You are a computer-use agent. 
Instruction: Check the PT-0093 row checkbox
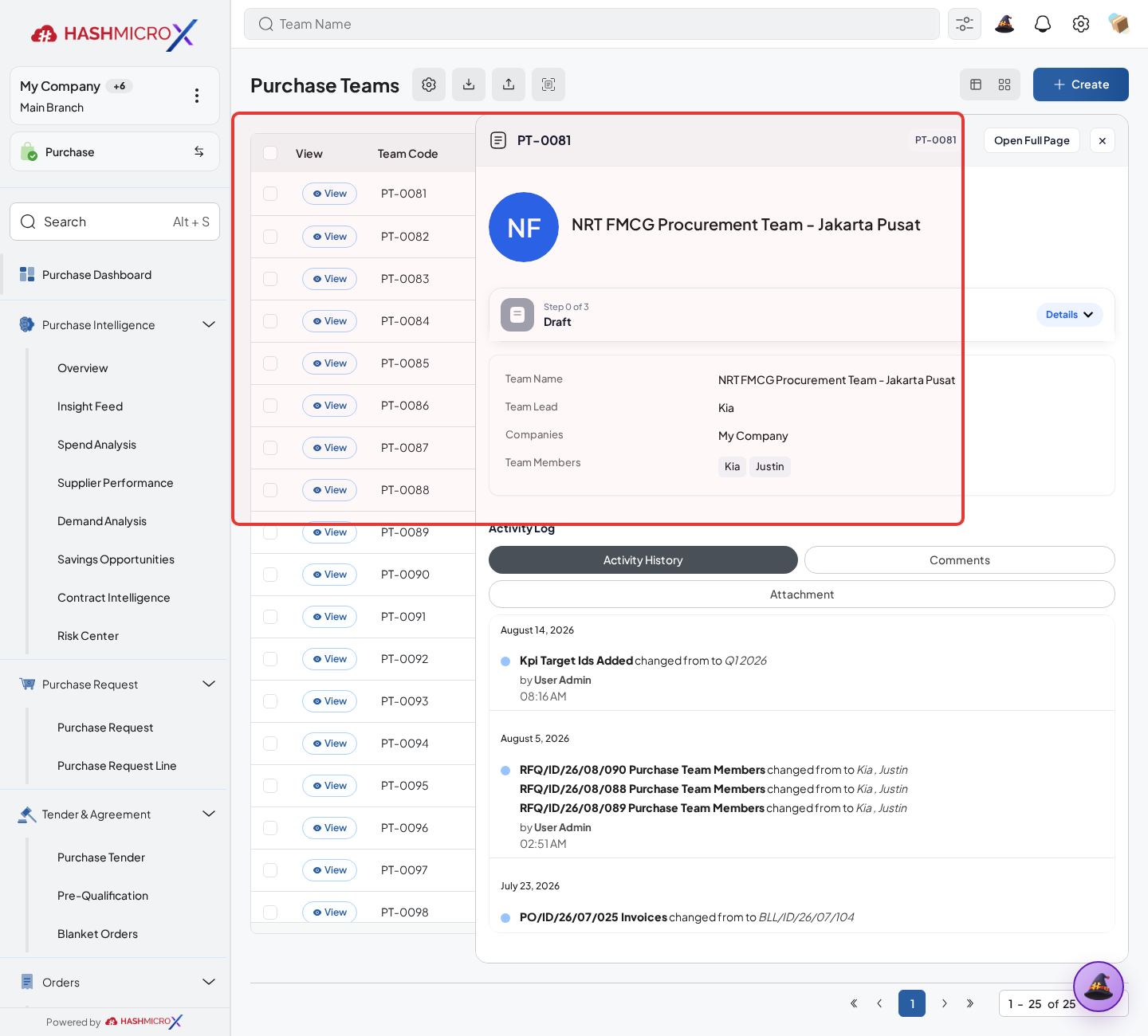(x=270, y=701)
